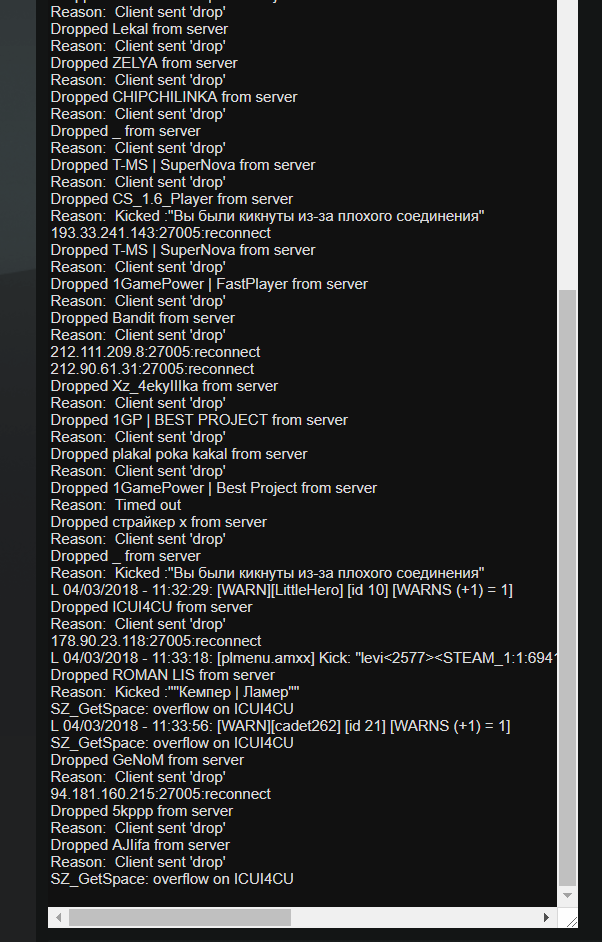The image size is (602, 948).
Task: Click the vertical scrollbar thumb
Action: (x=567, y=588)
